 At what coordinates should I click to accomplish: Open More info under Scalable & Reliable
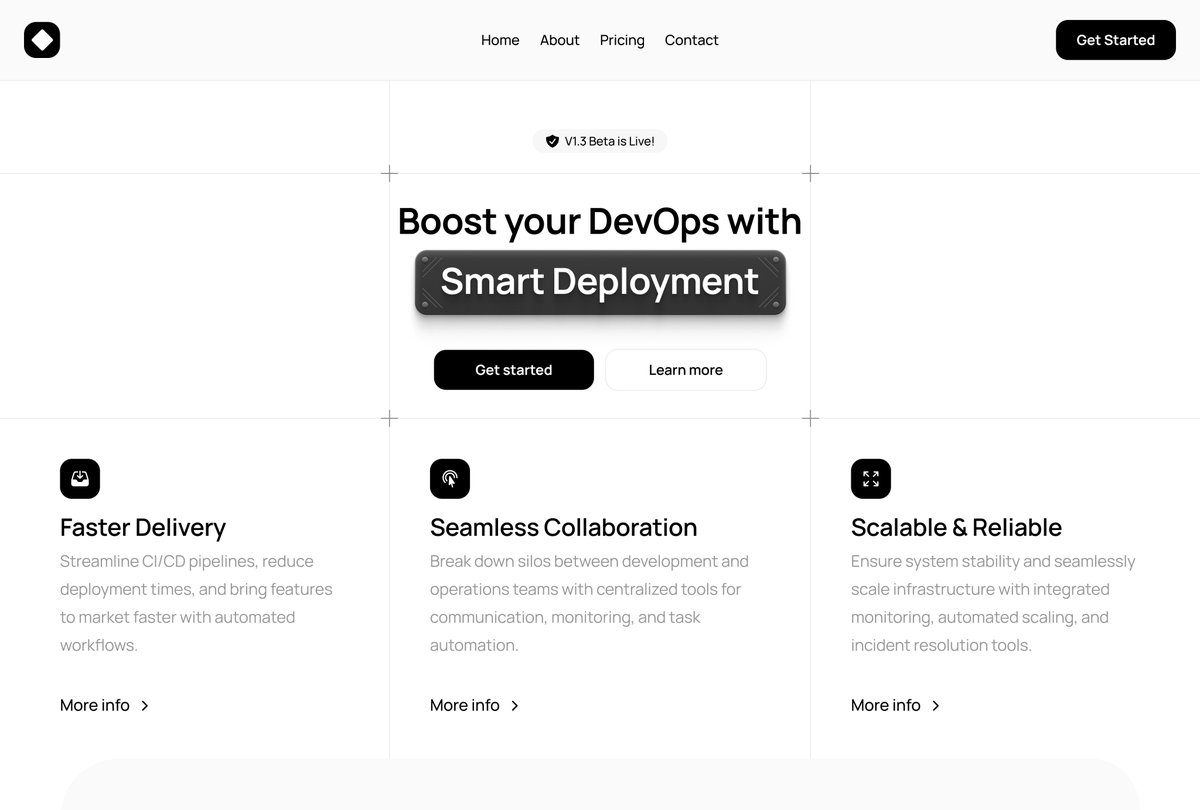pos(896,705)
